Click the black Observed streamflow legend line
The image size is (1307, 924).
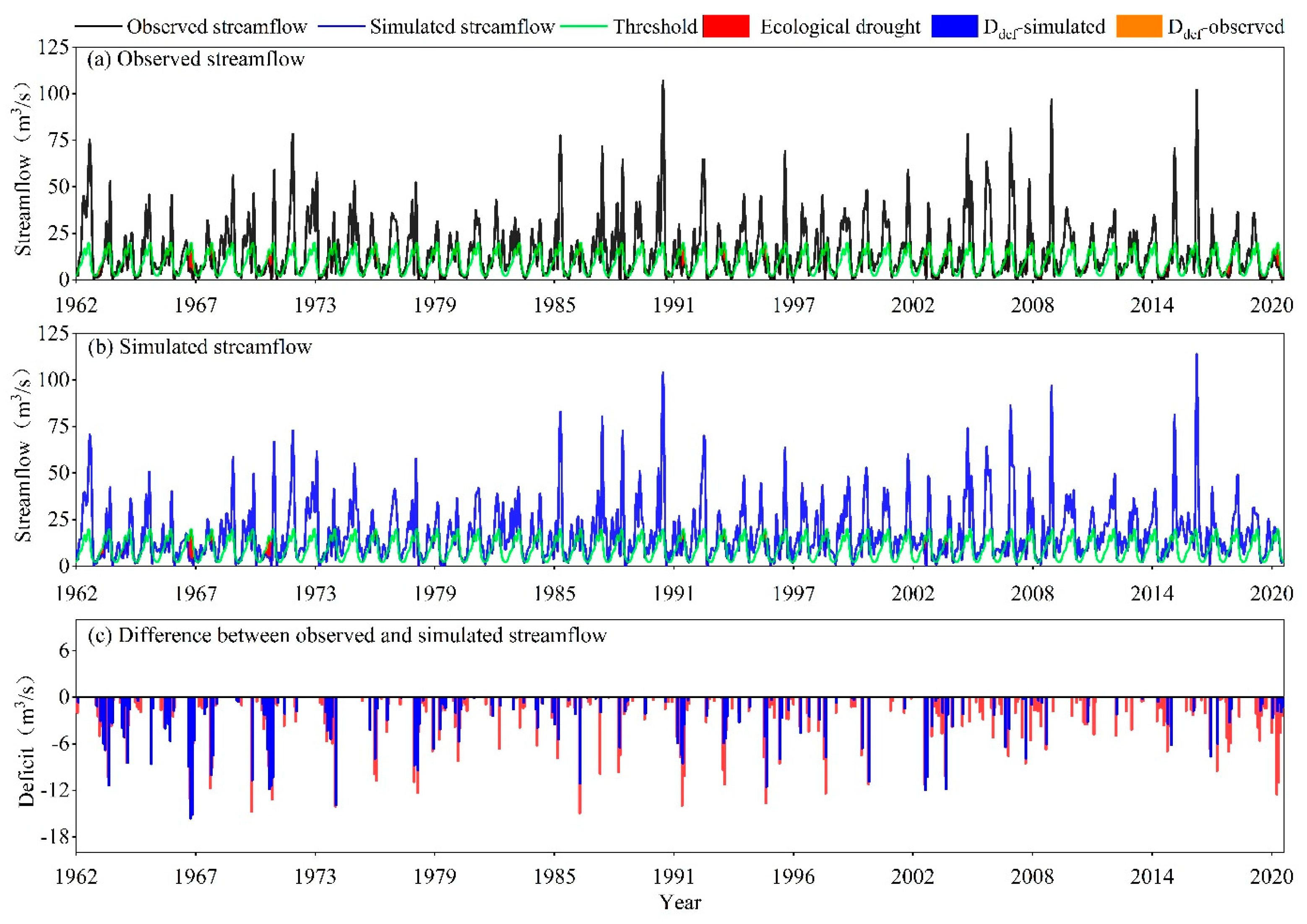pyautogui.click(x=98, y=26)
